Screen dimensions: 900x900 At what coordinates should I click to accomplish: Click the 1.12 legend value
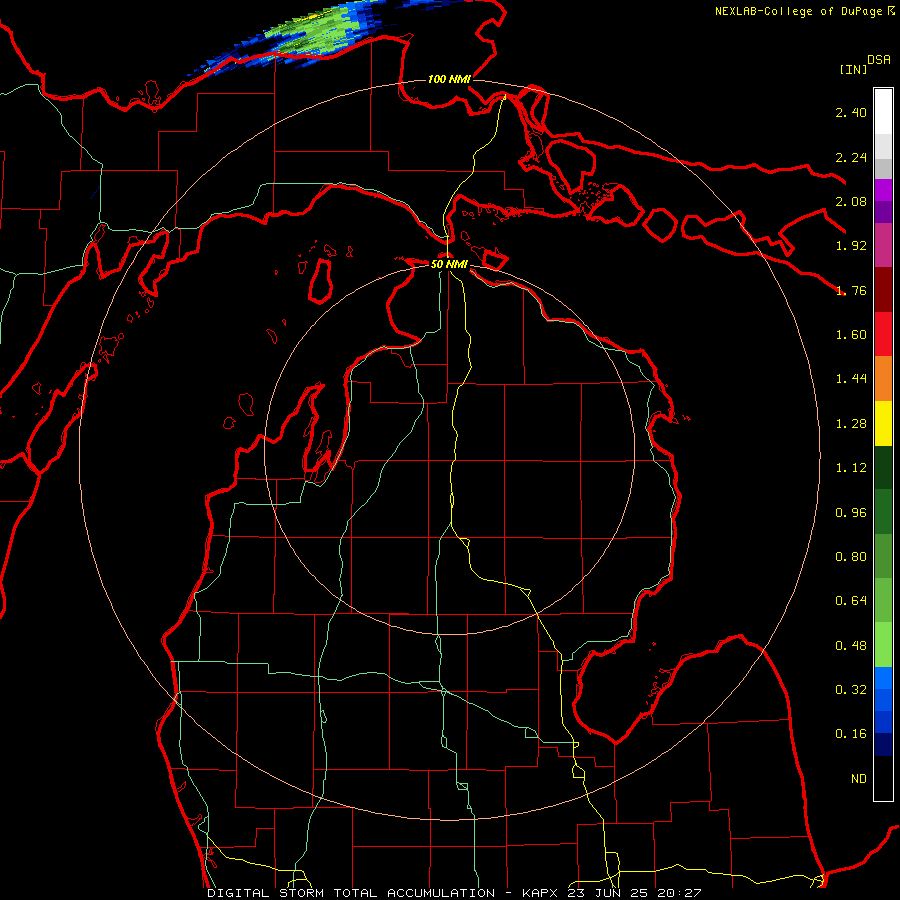(851, 468)
